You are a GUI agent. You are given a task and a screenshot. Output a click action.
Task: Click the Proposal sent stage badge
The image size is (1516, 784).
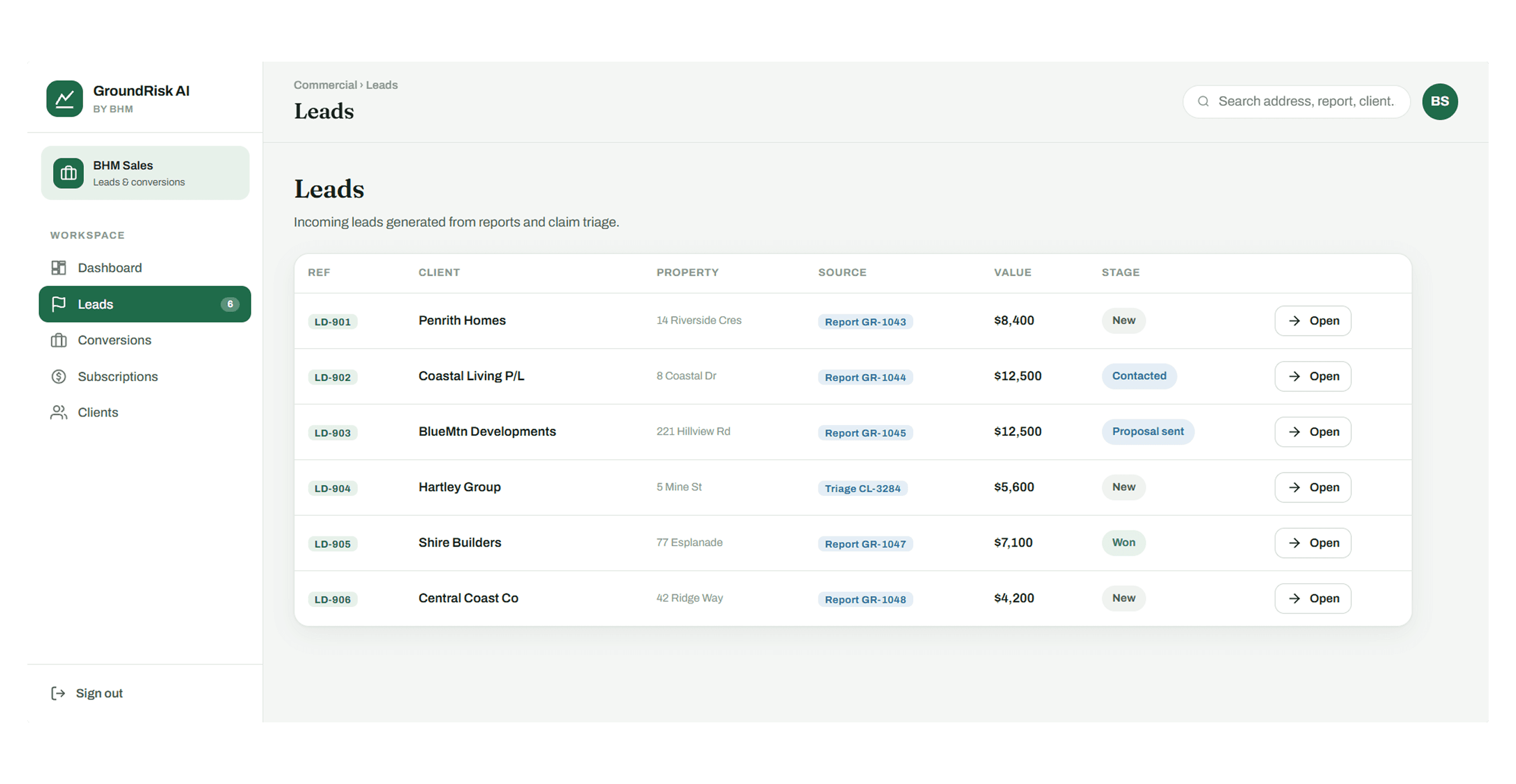tap(1148, 432)
